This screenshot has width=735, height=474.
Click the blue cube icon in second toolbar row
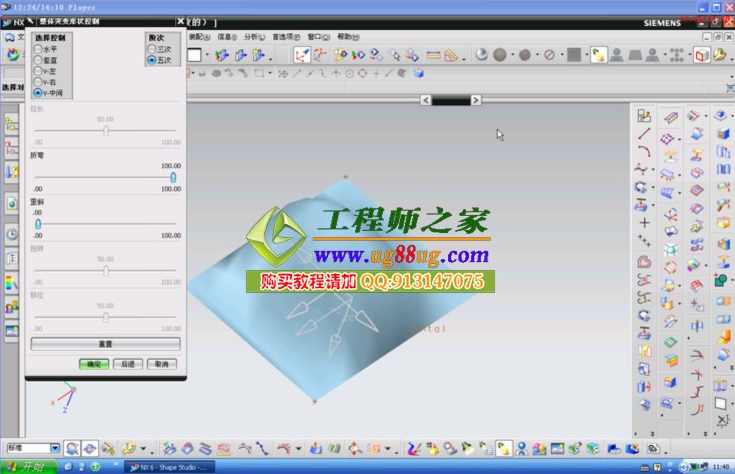coord(419,73)
